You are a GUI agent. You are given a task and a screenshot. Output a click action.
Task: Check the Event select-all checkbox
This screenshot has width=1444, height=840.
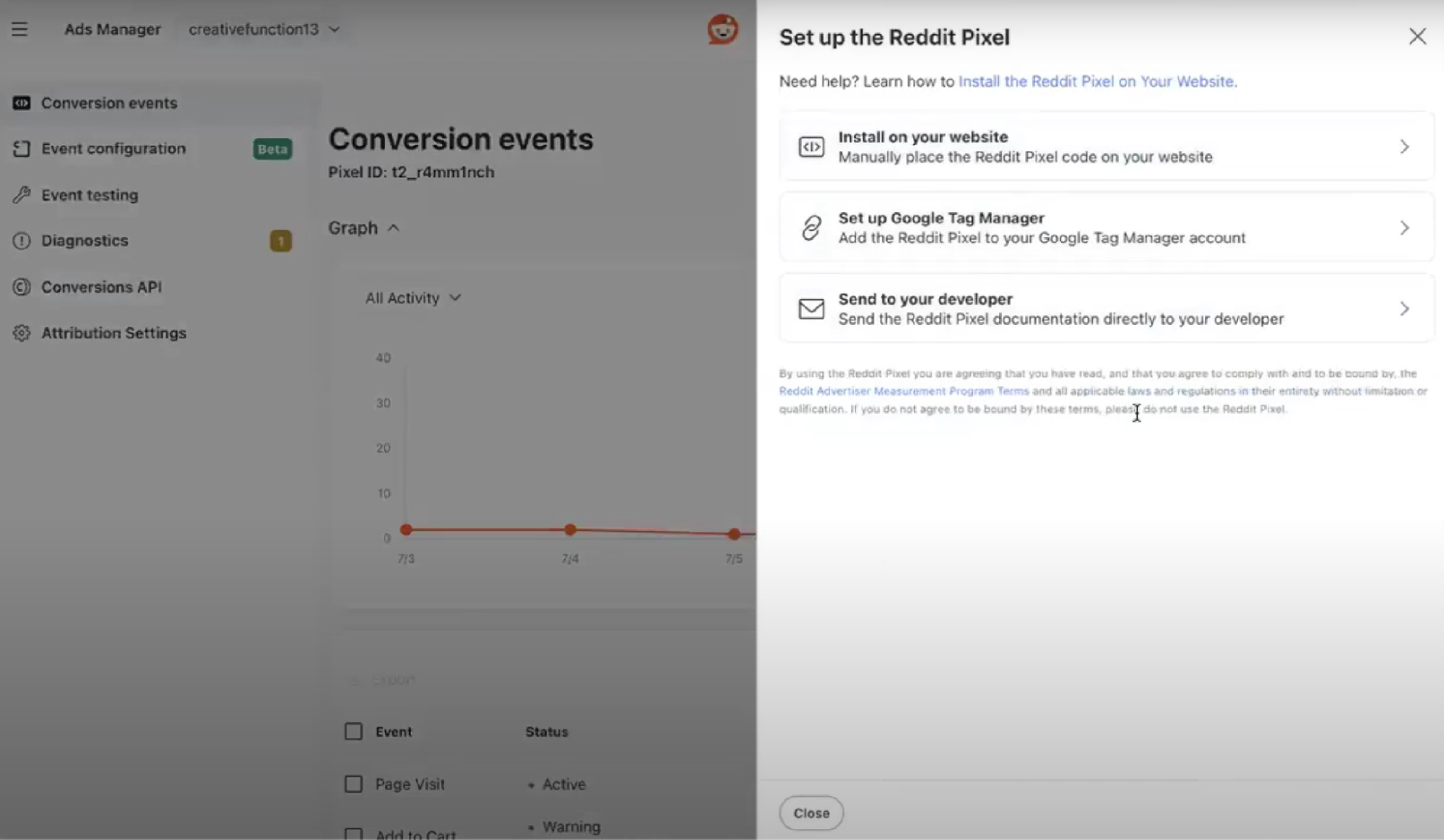point(353,731)
